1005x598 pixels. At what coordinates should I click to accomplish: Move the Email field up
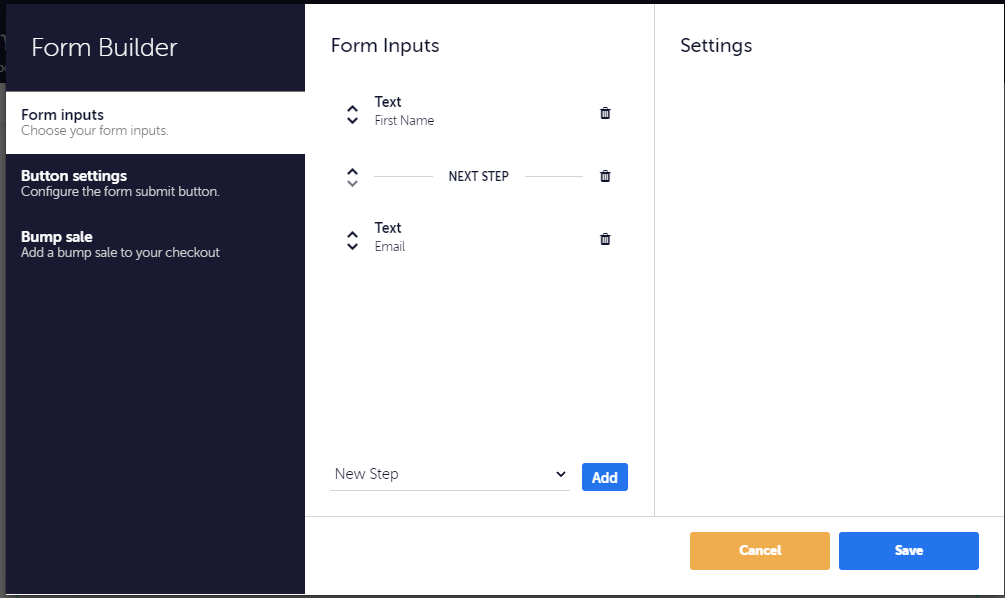pos(352,233)
